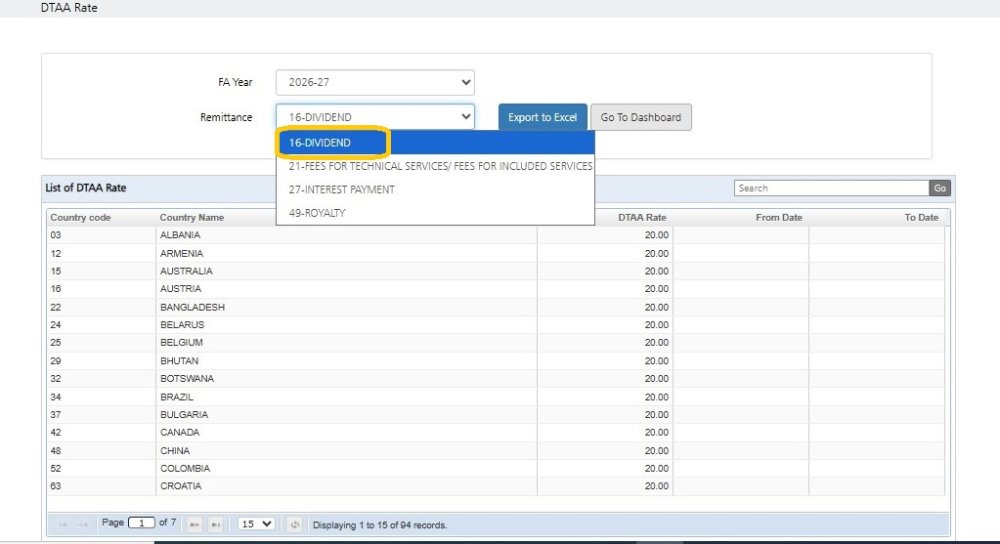Select the 49-ROYALTY option

(x=435, y=212)
